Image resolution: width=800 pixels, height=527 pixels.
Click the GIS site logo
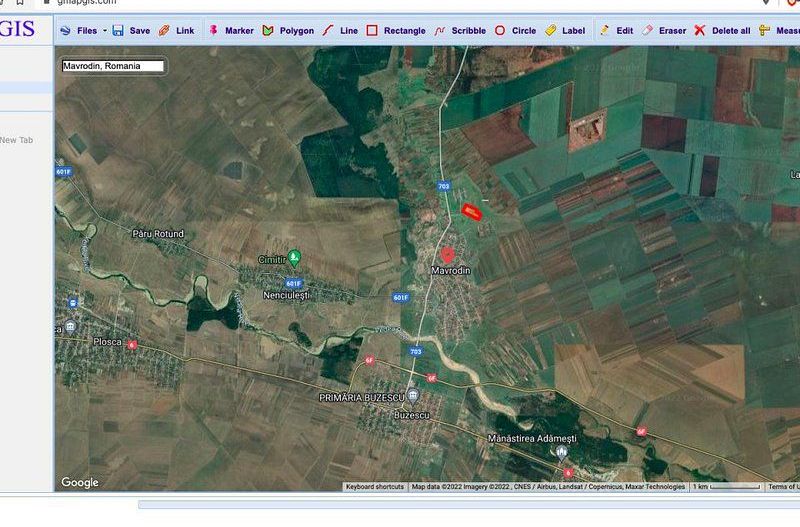[x=18, y=28]
